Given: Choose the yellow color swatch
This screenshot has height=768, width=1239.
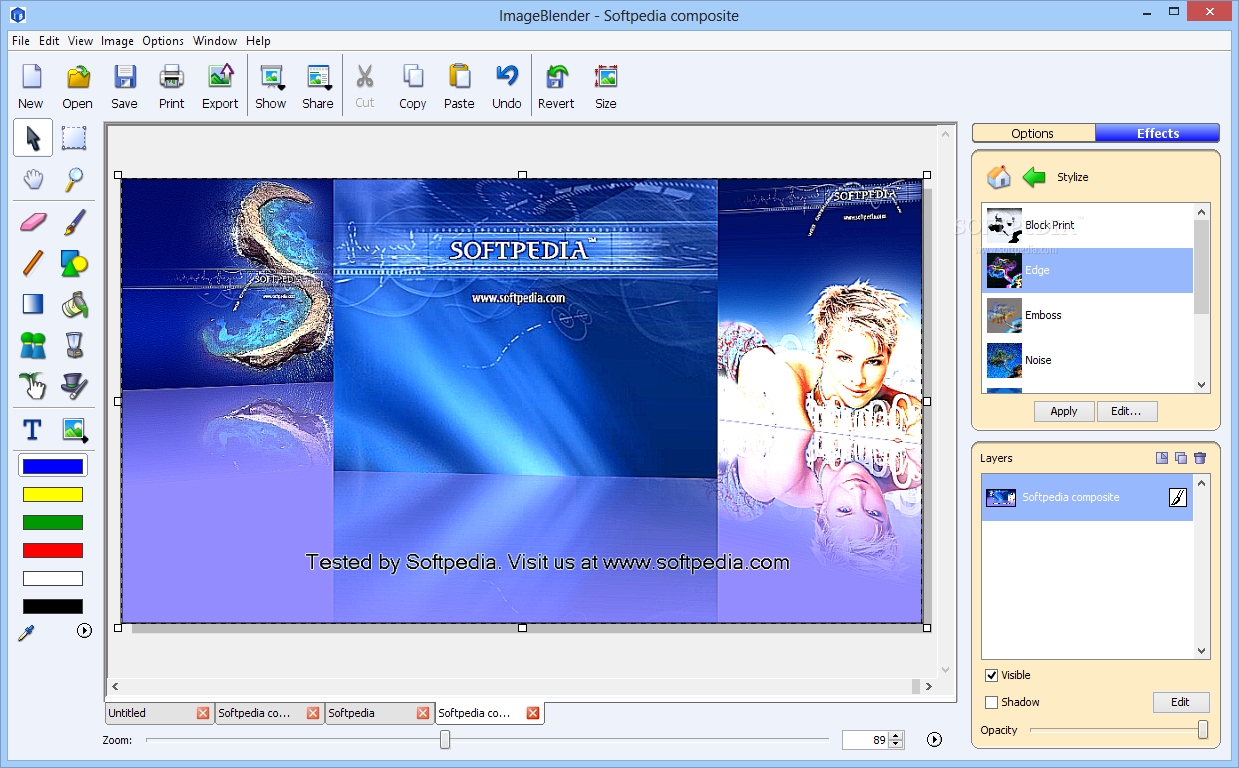Looking at the screenshot, I should 53,494.
